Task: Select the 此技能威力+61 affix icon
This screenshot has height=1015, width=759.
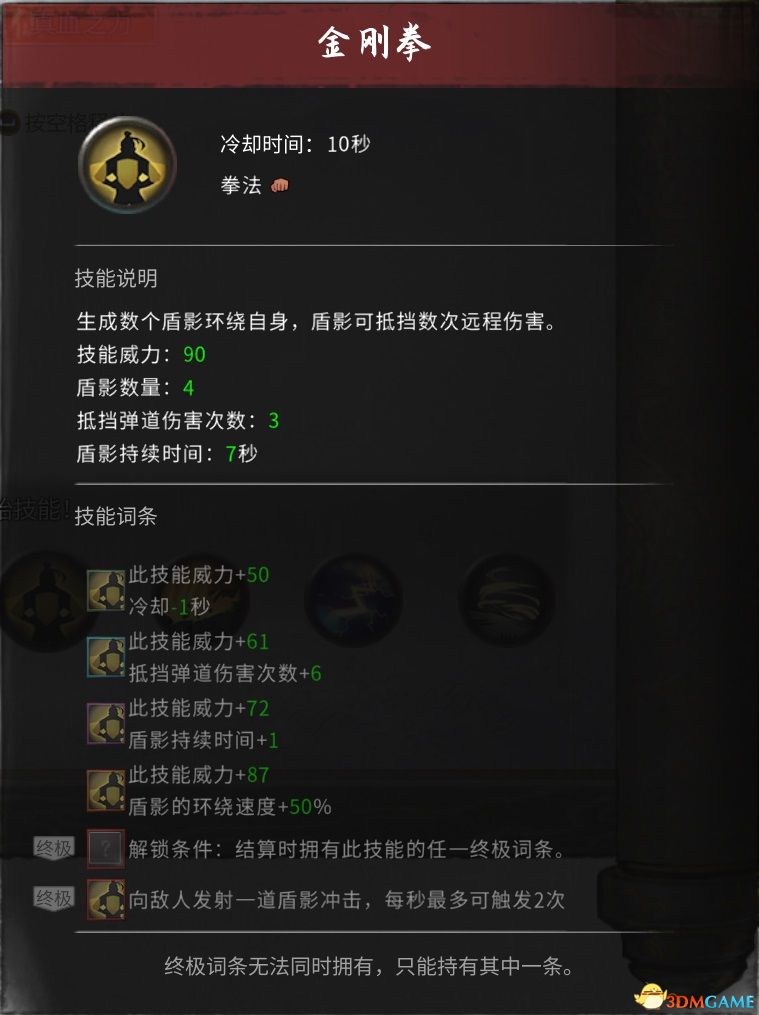Action: click(x=106, y=657)
